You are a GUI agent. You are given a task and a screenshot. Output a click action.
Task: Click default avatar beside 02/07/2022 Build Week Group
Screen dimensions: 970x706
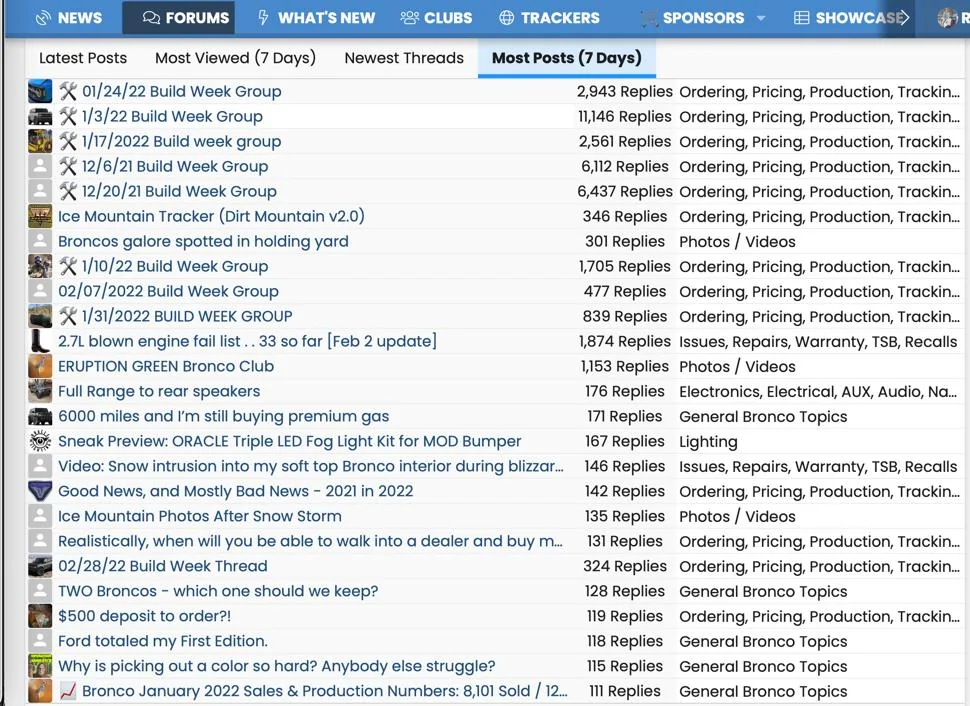pos(40,291)
